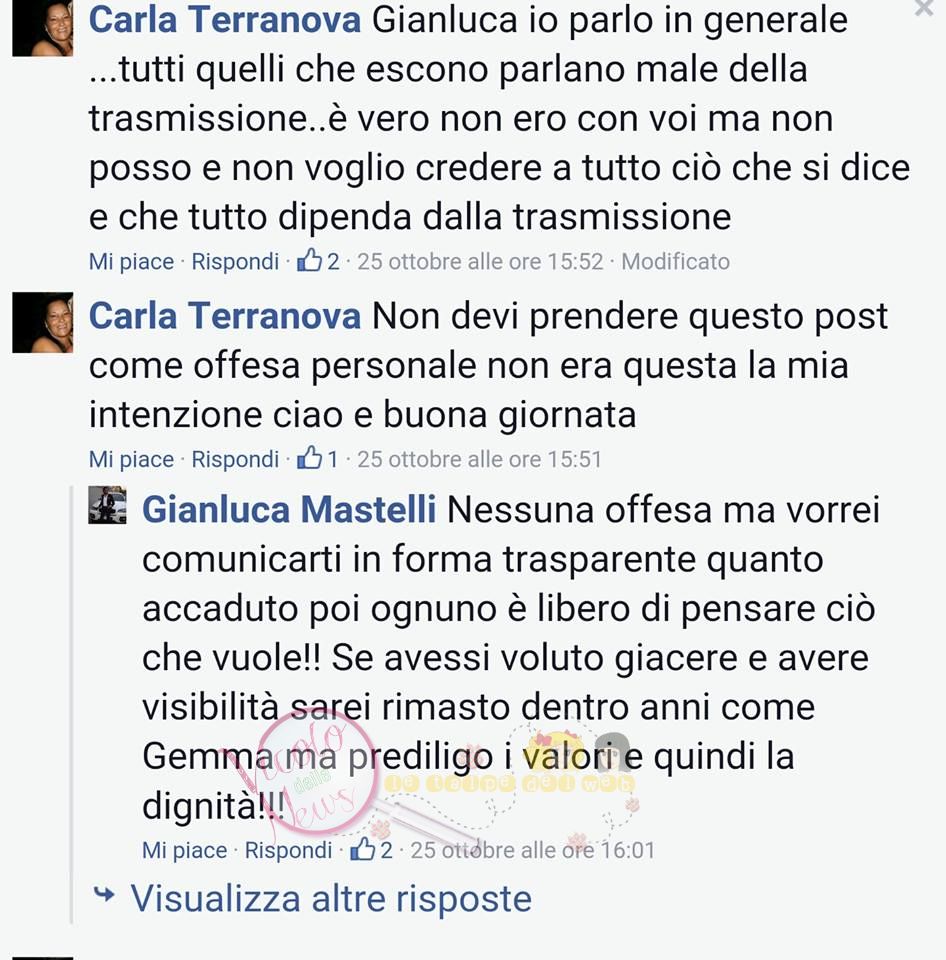The height and width of the screenshot is (960, 946).
Task: Open Carla Terranova's avatar on first comment
Action: coord(42,28)
